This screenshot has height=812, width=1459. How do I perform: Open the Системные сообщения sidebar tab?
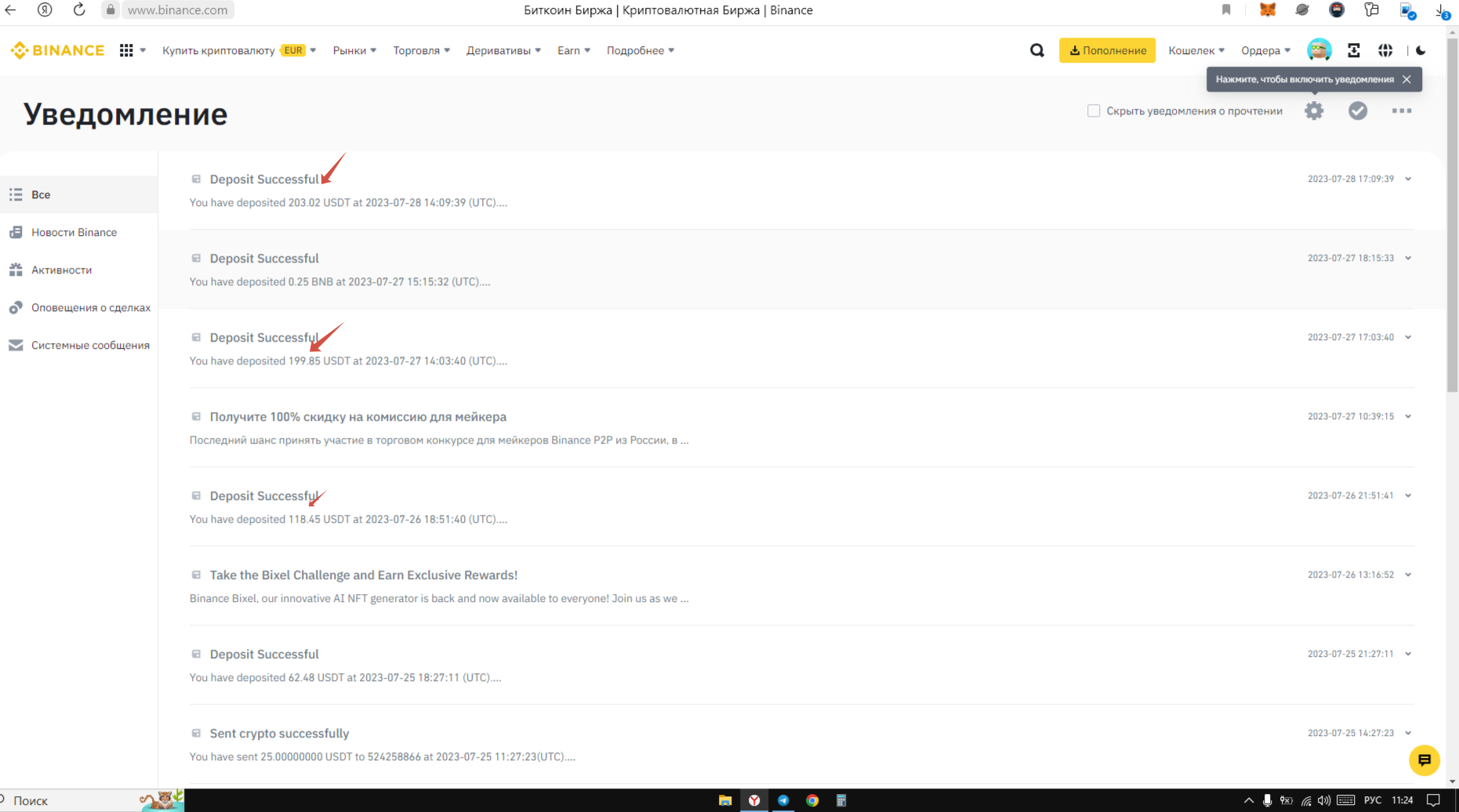point(89,346)
